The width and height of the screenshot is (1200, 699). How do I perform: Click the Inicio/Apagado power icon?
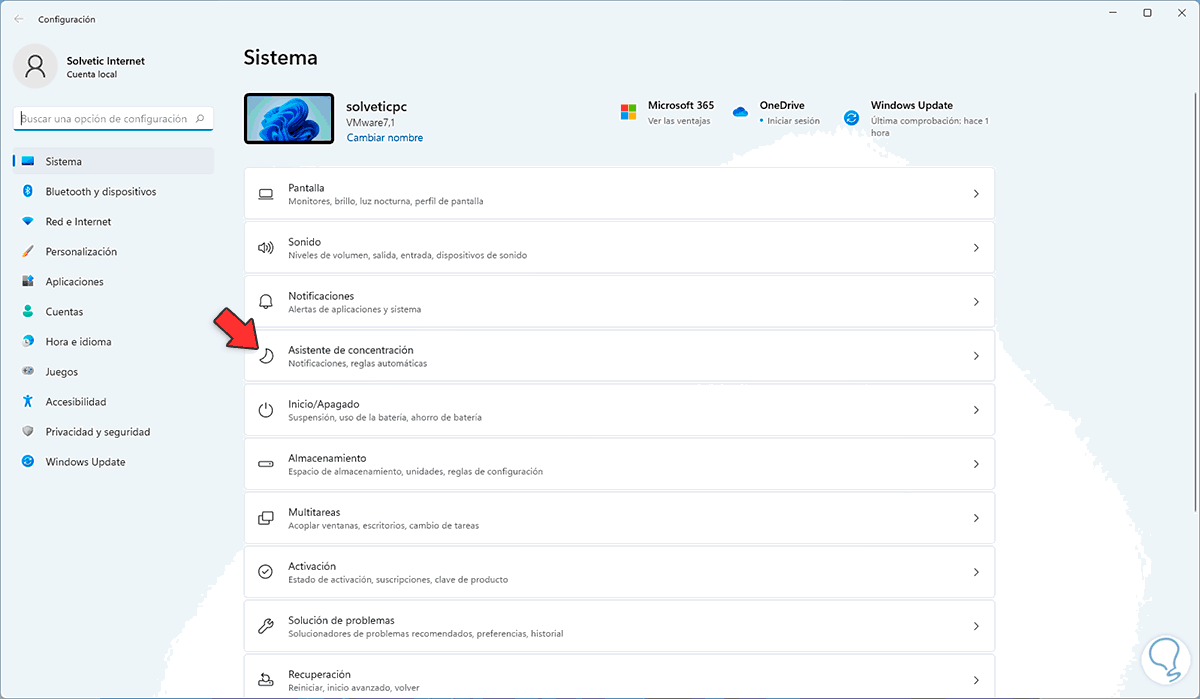[x=266, y=410]
